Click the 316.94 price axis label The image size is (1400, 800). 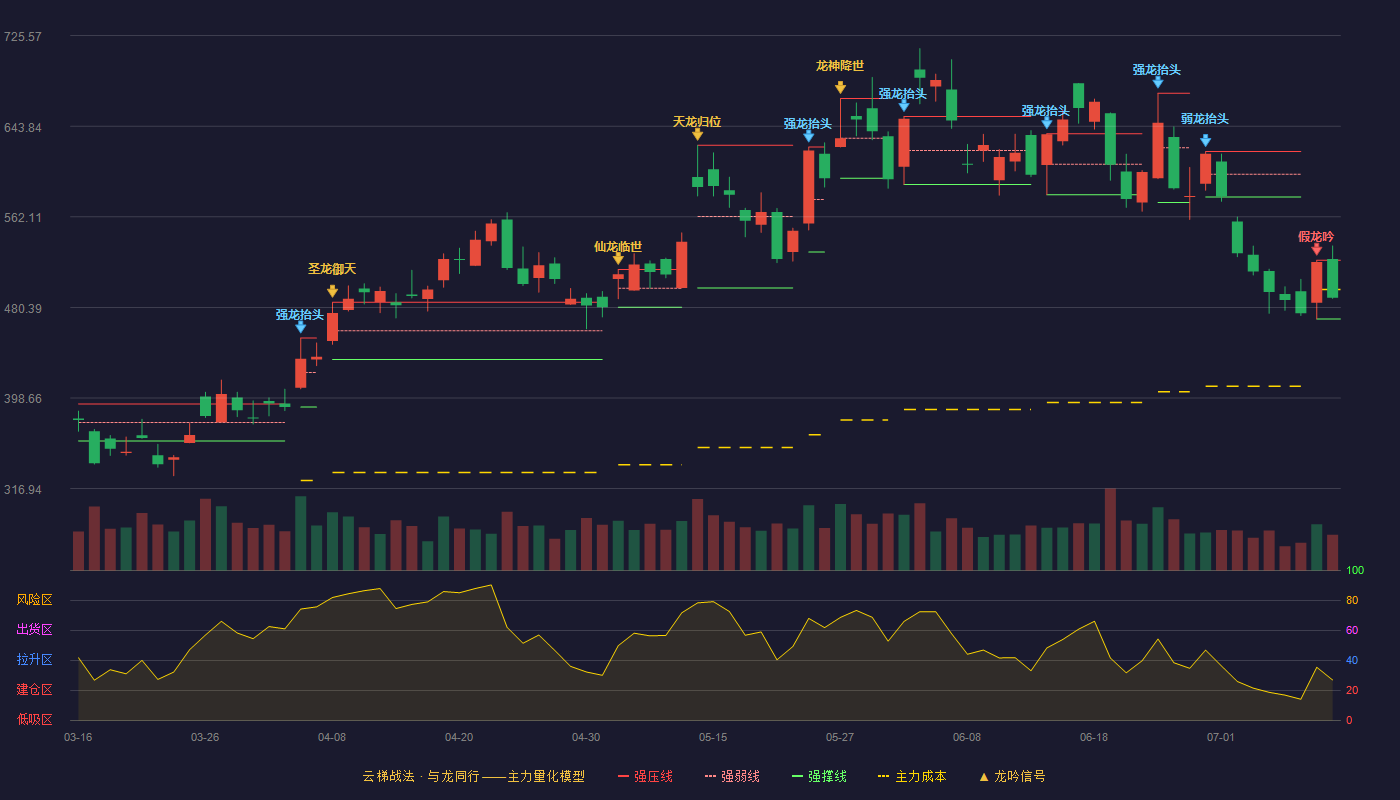(22, 490)
